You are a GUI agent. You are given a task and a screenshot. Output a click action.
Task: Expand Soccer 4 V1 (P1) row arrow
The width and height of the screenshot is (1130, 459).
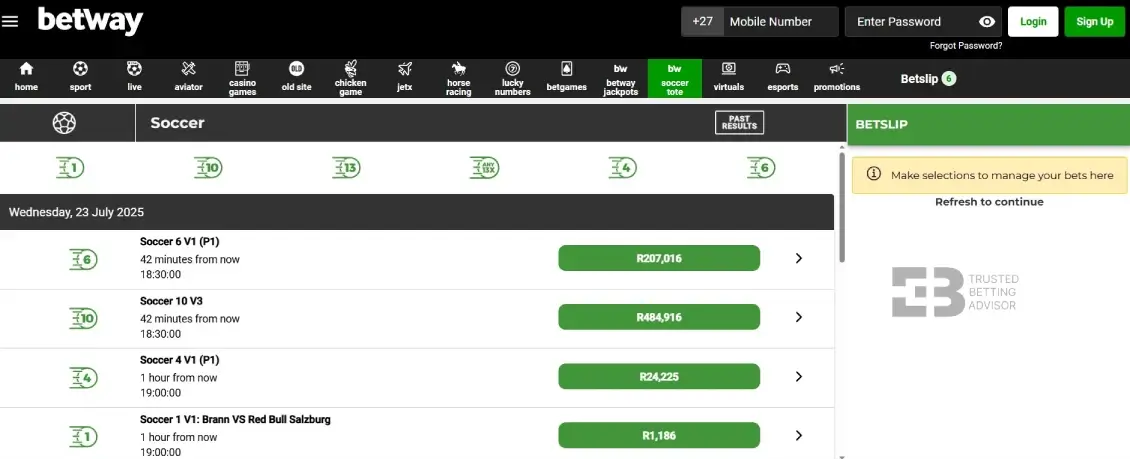point(798,376)
